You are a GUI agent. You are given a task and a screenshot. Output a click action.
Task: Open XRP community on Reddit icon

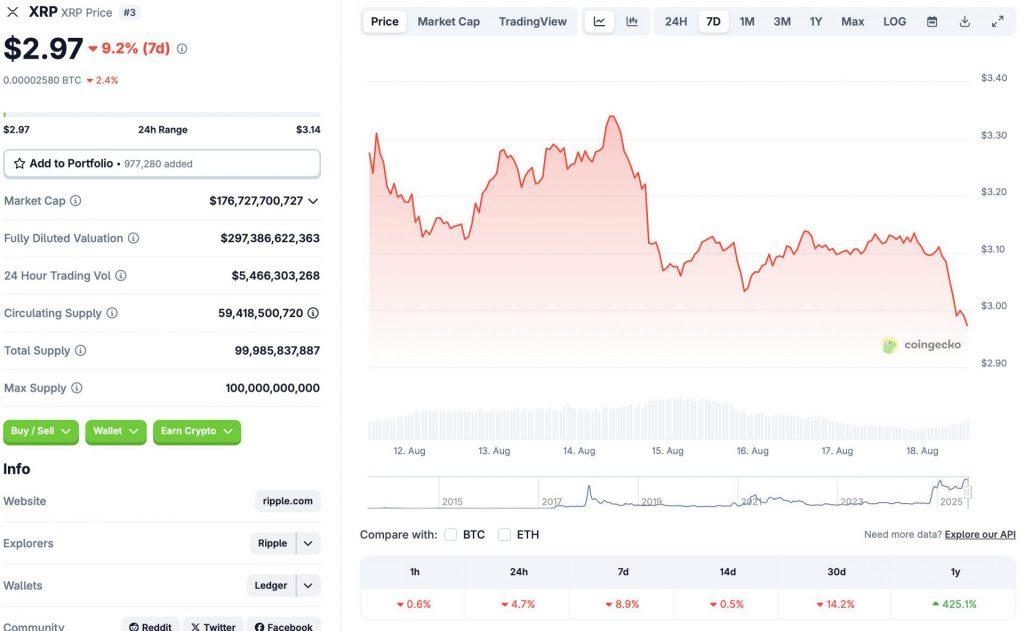[133, 626]
